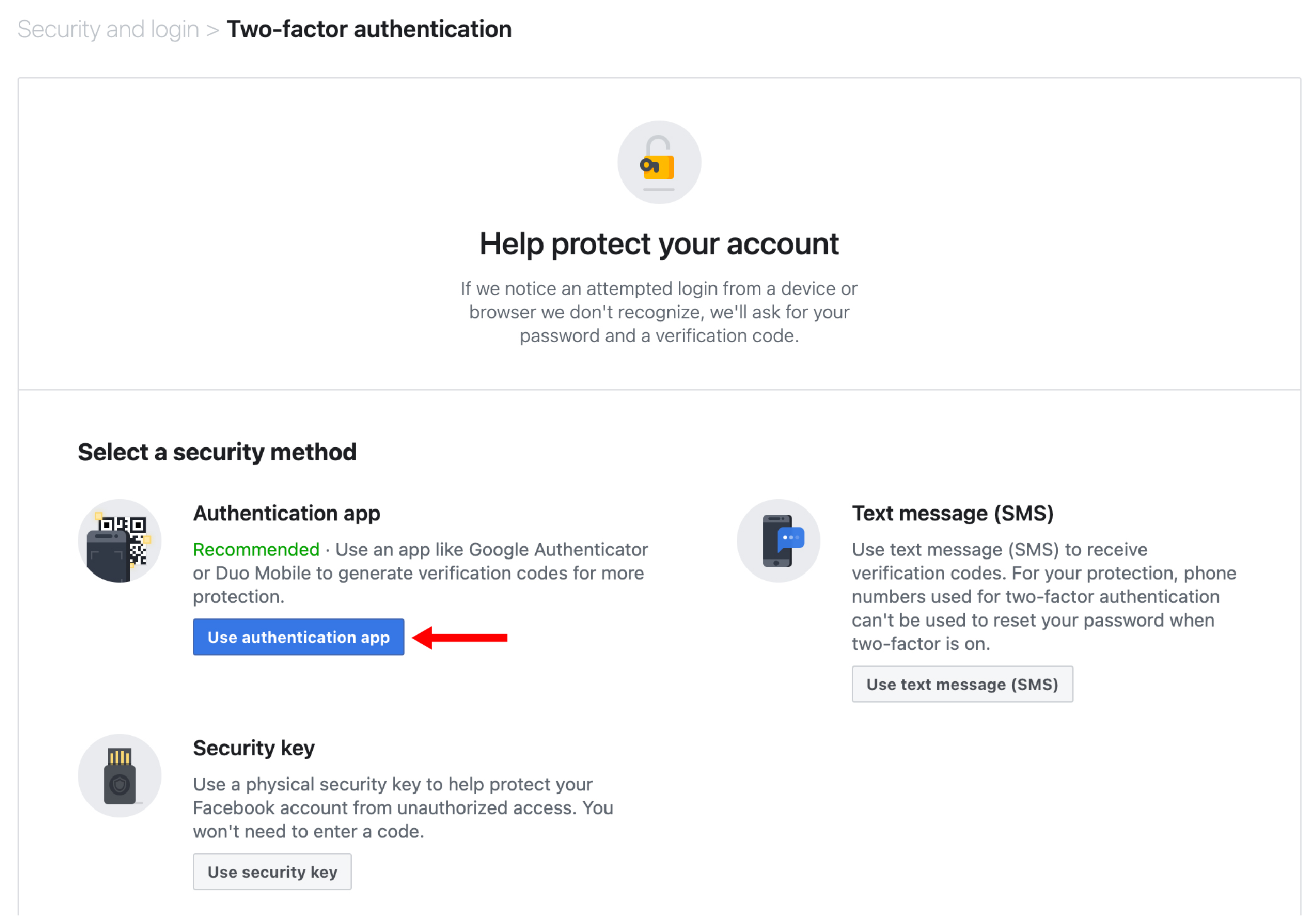This screenshot has height=916, width=1316.
Task: Select the Security key heading
Action: click(x=254, y=748)
